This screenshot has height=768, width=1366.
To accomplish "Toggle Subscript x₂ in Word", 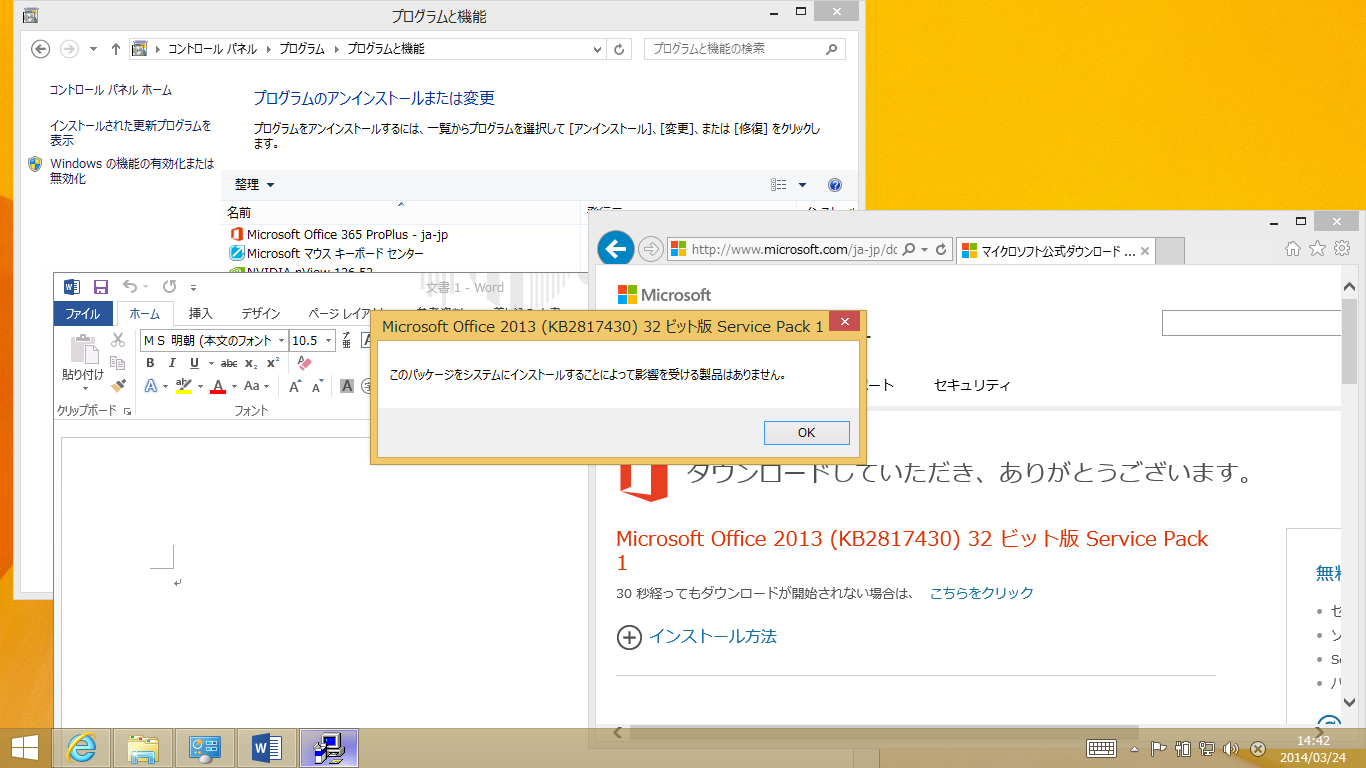I will 251,363.
